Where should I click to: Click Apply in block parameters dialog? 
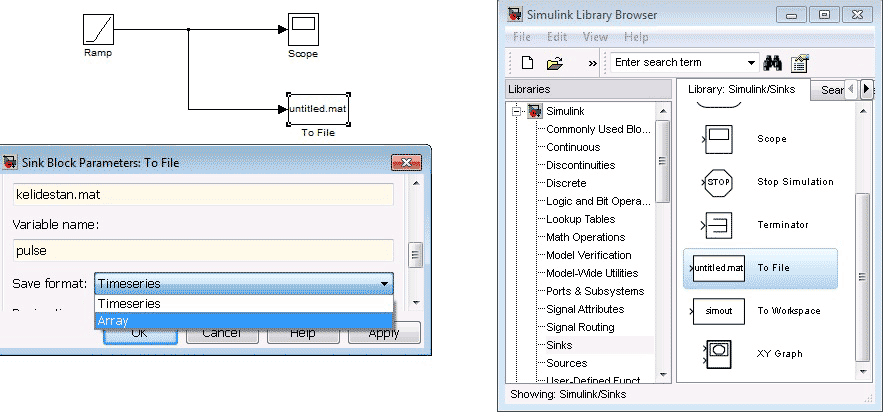(384, 333)
